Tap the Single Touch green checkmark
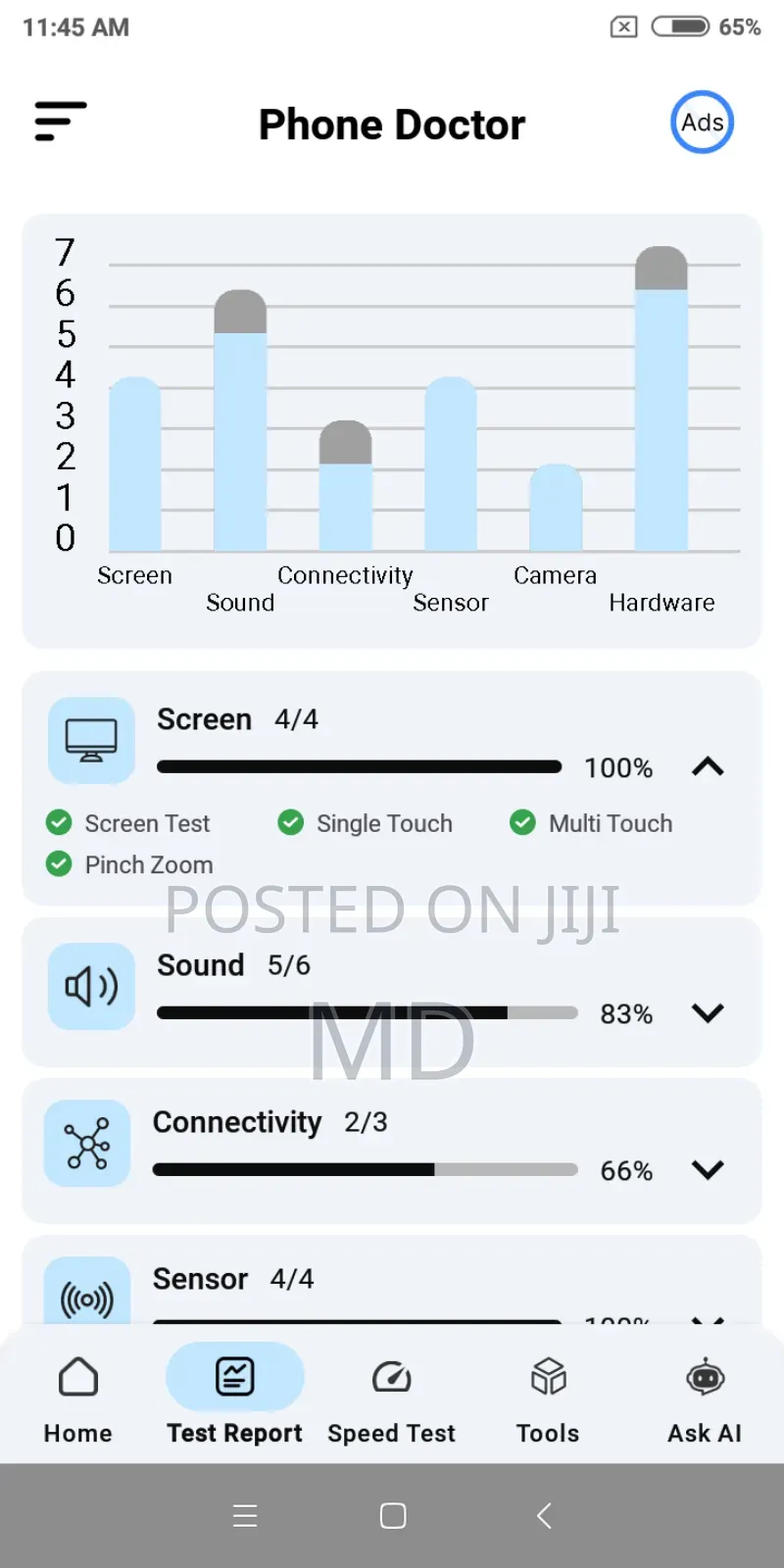The image size is (784, 1568). pyautogui.click(x=291, y=822)
